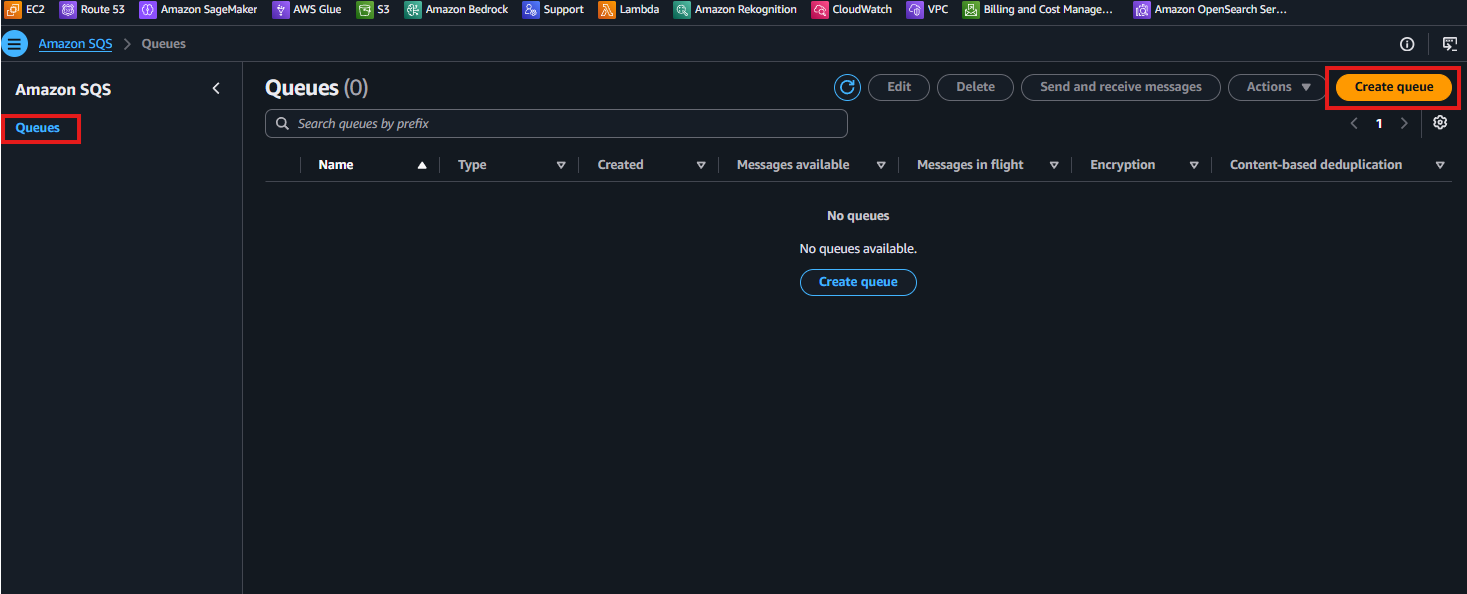Click the Amazon SQS breadcrumb link

(x=75, y=44)
